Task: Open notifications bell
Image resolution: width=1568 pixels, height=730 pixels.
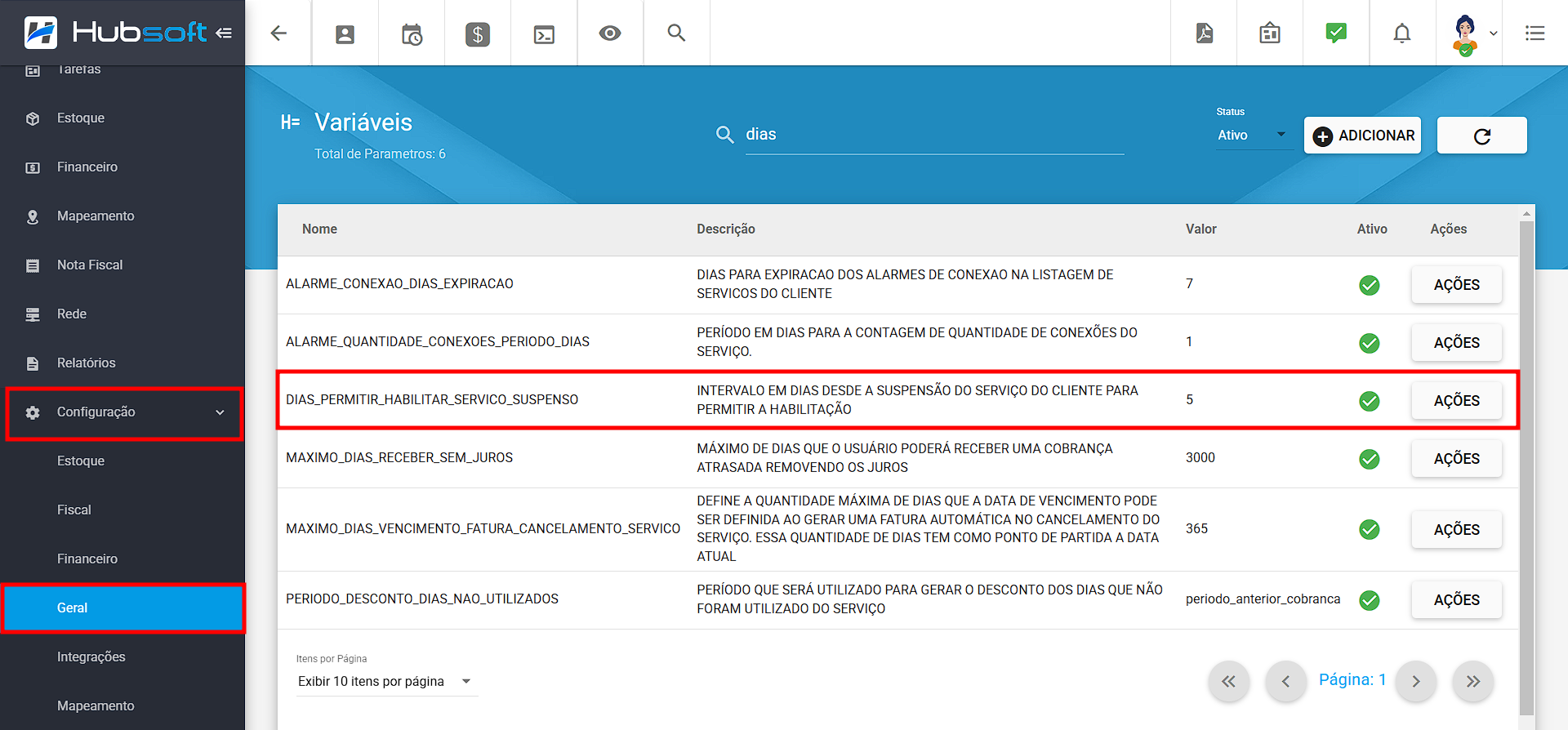Action: (x=1402, y=33)
